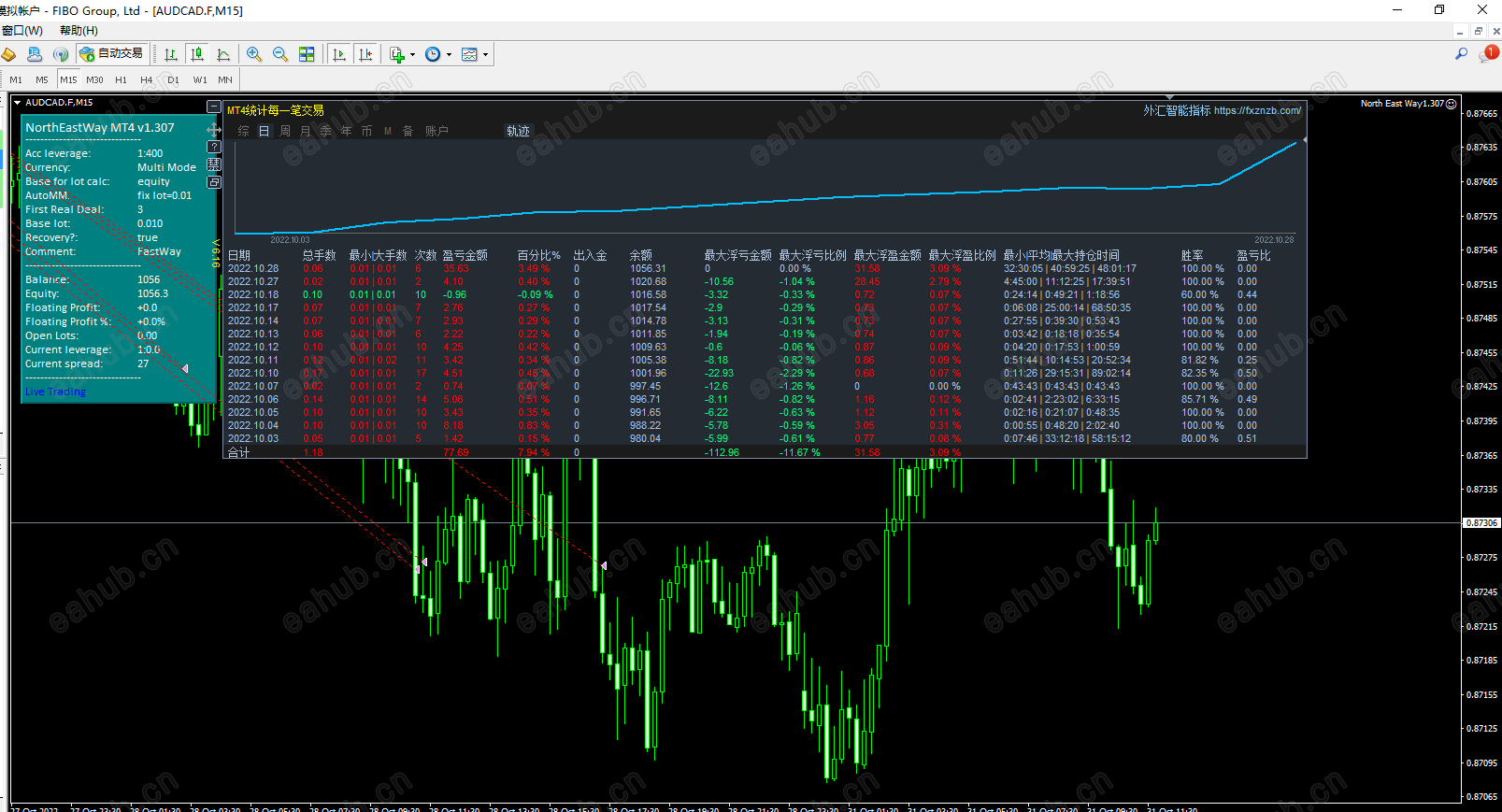Open the 帮助(H) menu
This screenshot has width=1502, height=812.
click(79, 31)
